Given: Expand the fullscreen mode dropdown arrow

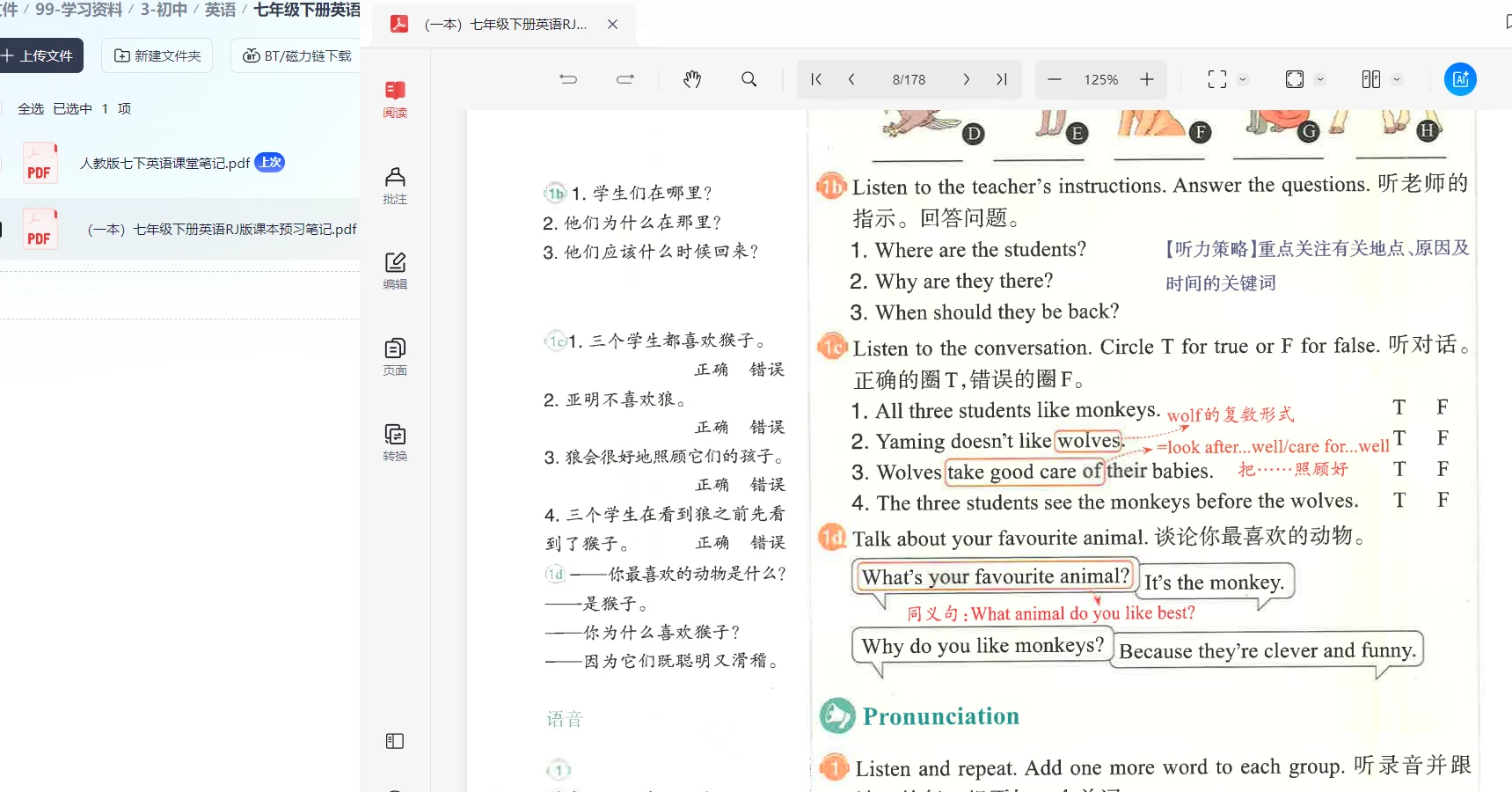Looking at the screenshot, I should pyautogui.click(x=1243, y=79).
